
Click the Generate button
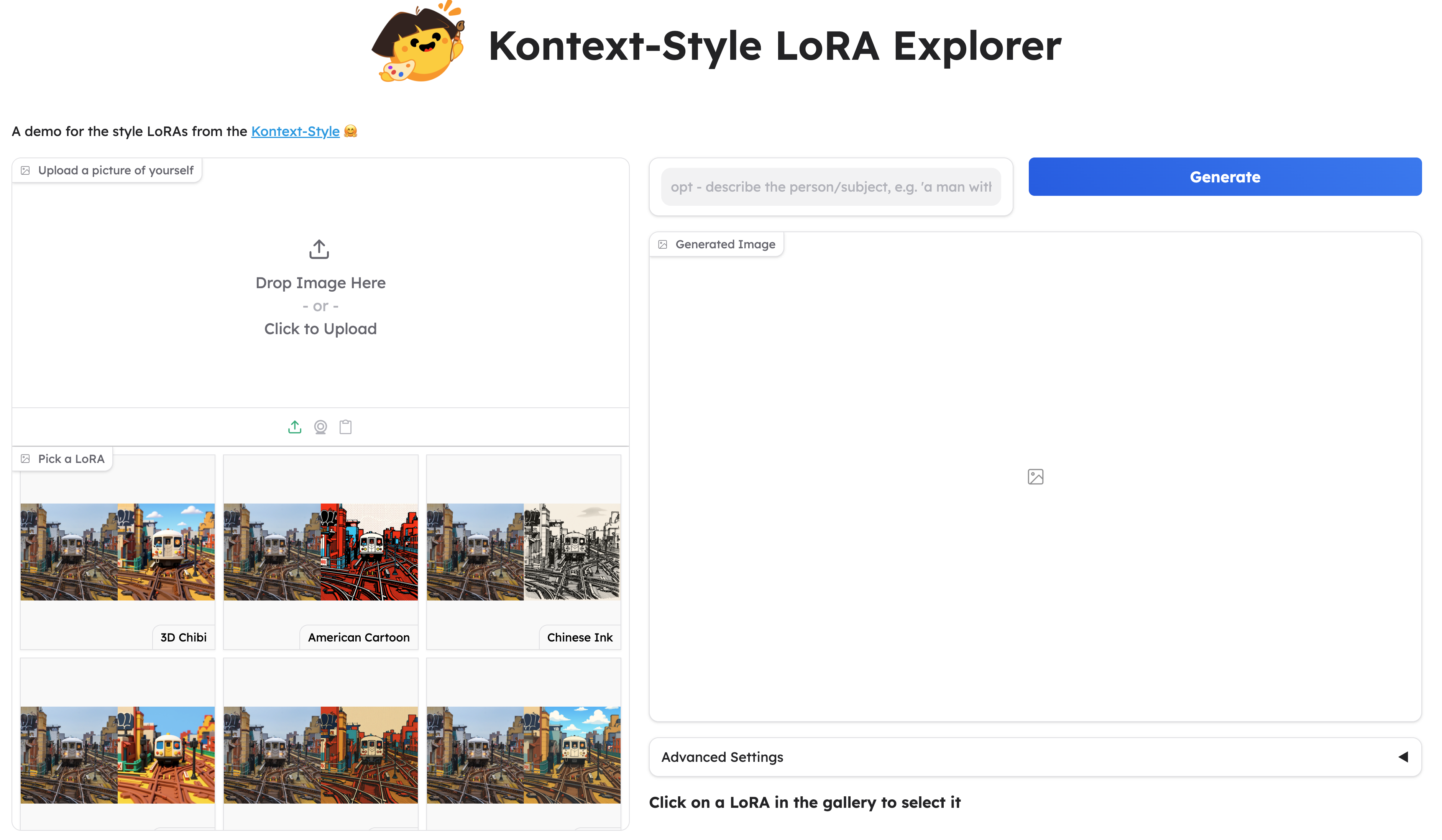(1225, 176)
